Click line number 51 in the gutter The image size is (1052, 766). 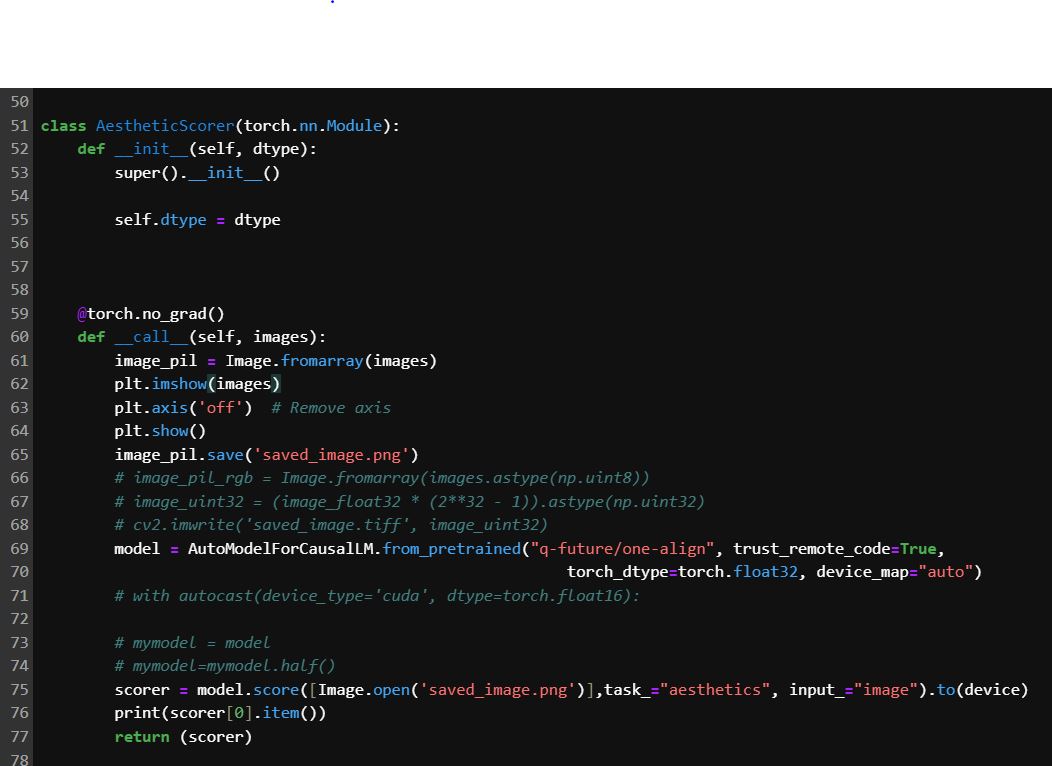(x=20, y=126)
